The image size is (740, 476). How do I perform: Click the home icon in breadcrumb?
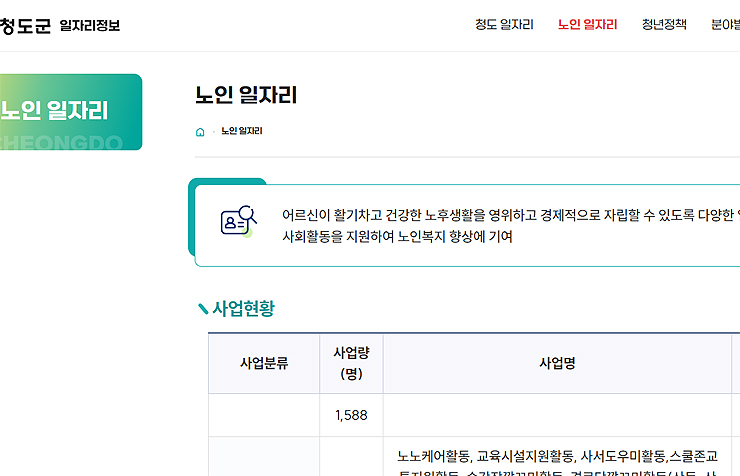pos(200,132)
